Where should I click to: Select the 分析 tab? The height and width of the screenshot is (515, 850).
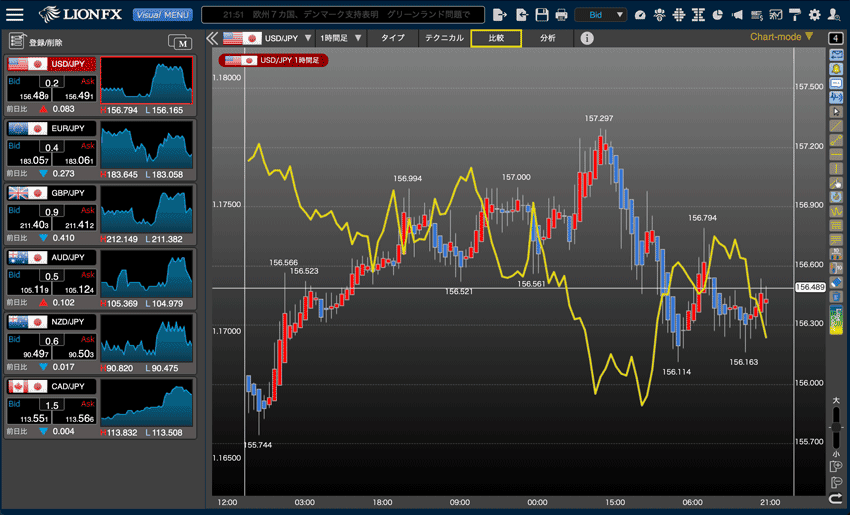(547, 38)
